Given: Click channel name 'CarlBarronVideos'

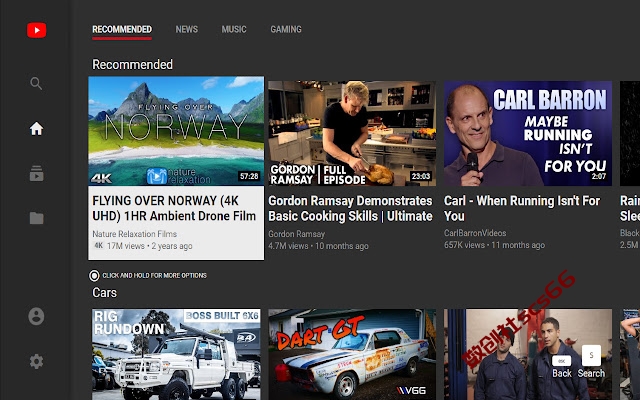Looking at the screenshot, I should point(475,233).
